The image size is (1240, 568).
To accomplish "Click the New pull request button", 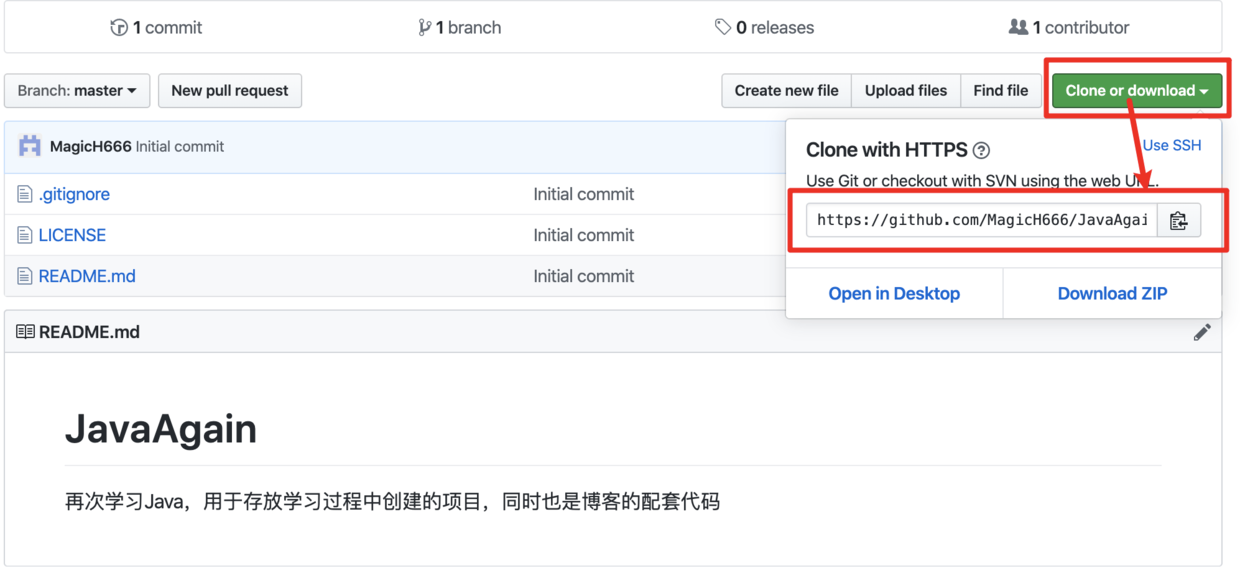I will coord(230,90).
